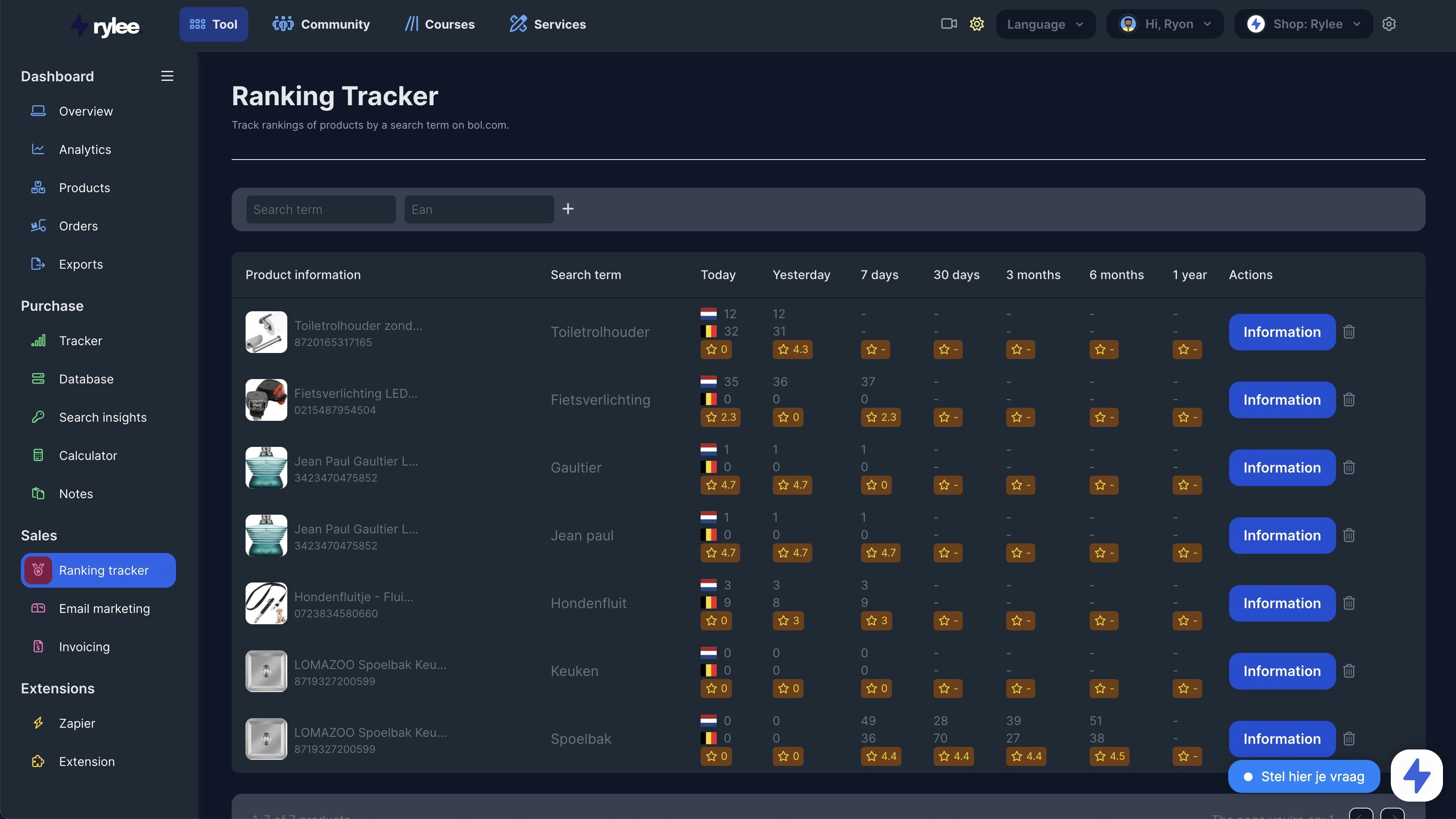
Task: Click Information for Gaultier row
Action: click(1282, 467)
